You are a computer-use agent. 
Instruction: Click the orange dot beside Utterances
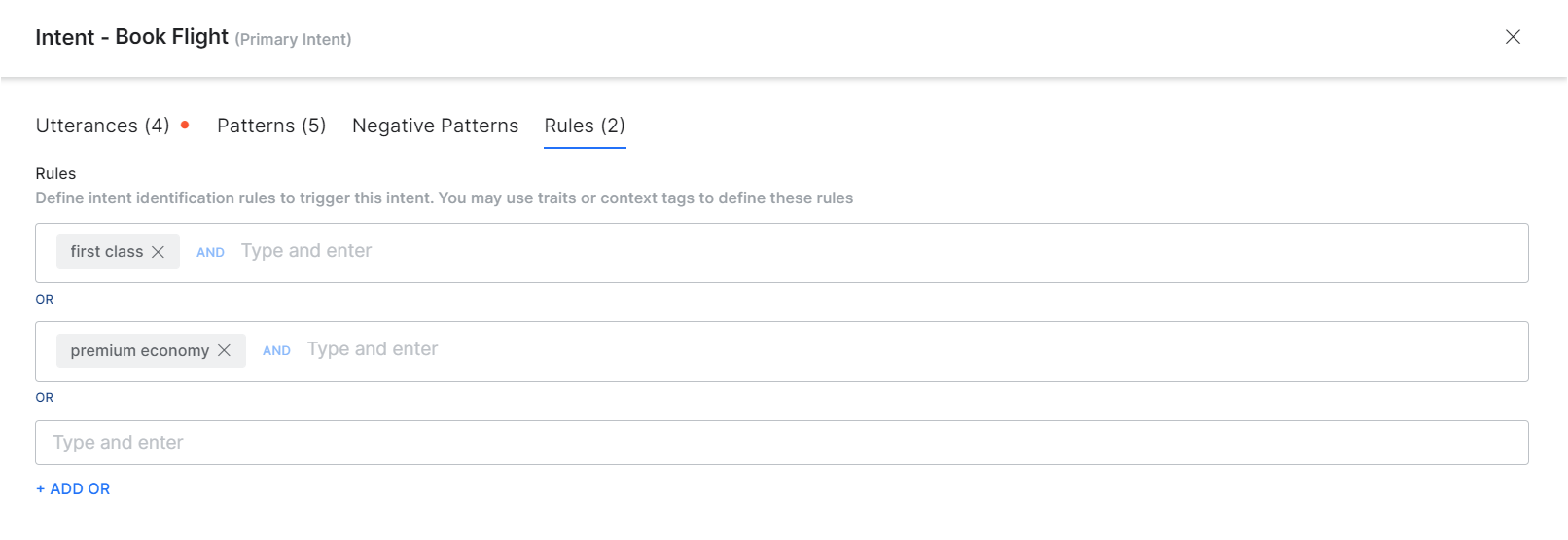point(185,125)
